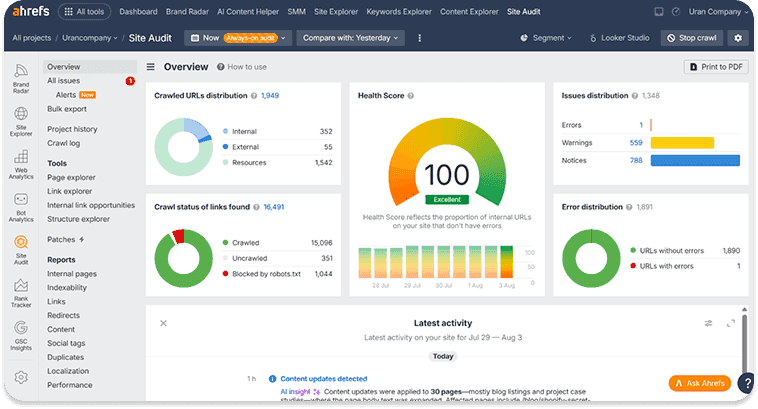Screen dimensions: 758x409
Task: Click the 788 notices count
Action: click(636, 161)
